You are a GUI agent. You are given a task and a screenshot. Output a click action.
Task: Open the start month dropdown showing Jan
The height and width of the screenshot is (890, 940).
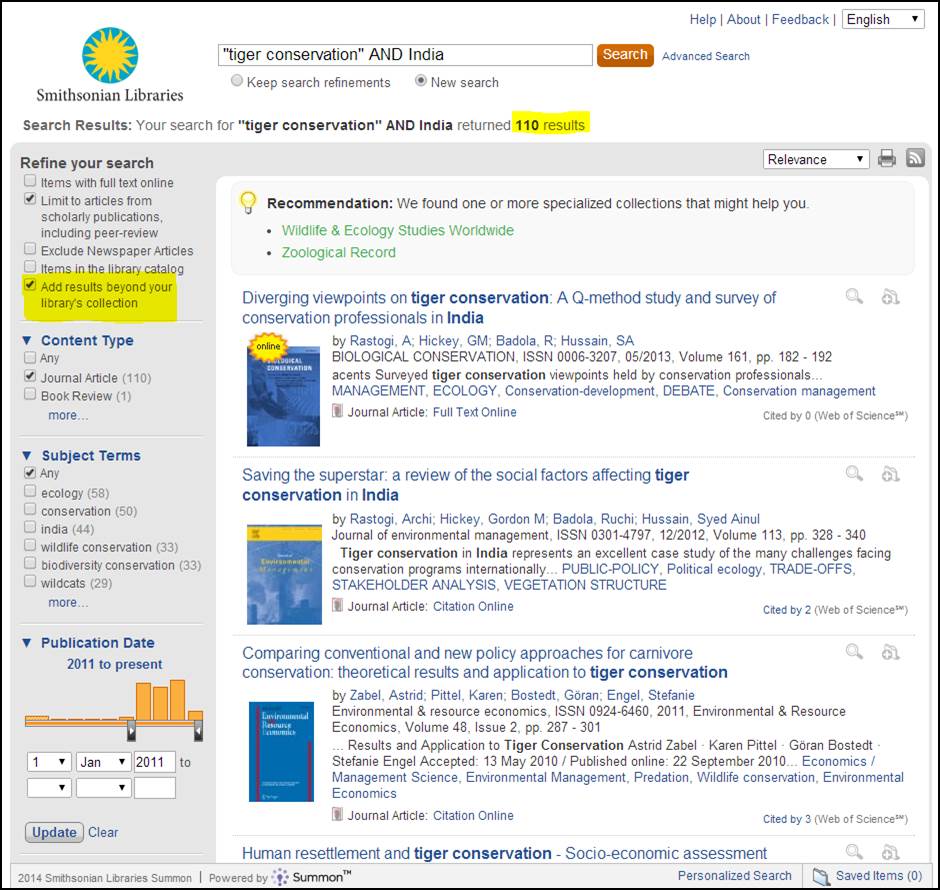click(104, 762)
